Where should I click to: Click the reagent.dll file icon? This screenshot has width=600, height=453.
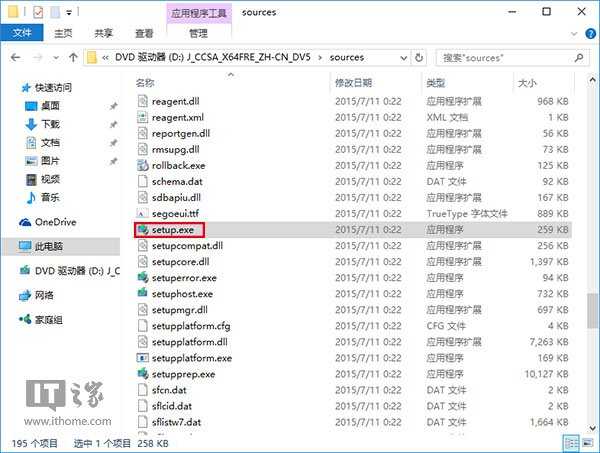143,101
